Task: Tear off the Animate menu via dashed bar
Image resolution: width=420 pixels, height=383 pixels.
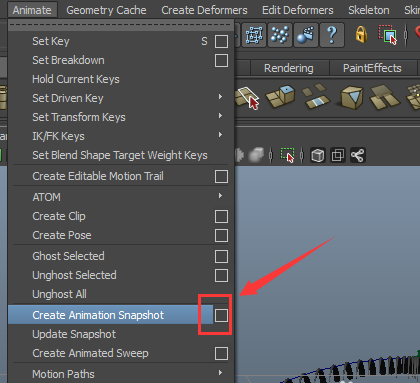Action: click(121, 25)
